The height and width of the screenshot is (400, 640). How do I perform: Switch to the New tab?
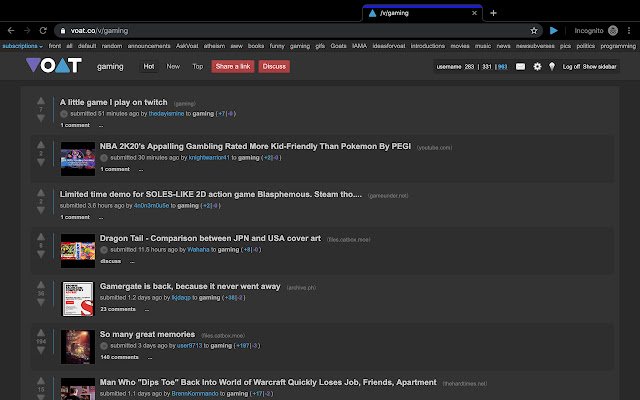pyautogui.click(x=173, y=67)
